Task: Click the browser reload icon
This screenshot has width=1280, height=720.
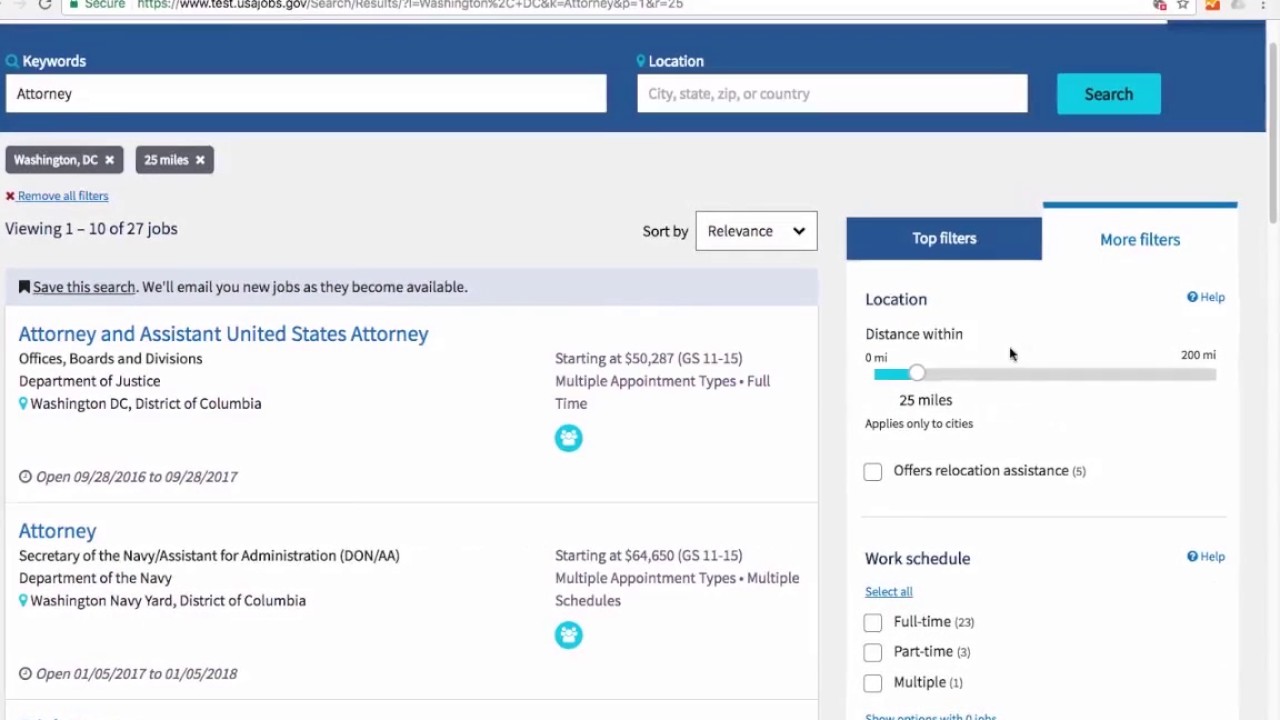Action: pyautogui.click(x=44, y=4)
